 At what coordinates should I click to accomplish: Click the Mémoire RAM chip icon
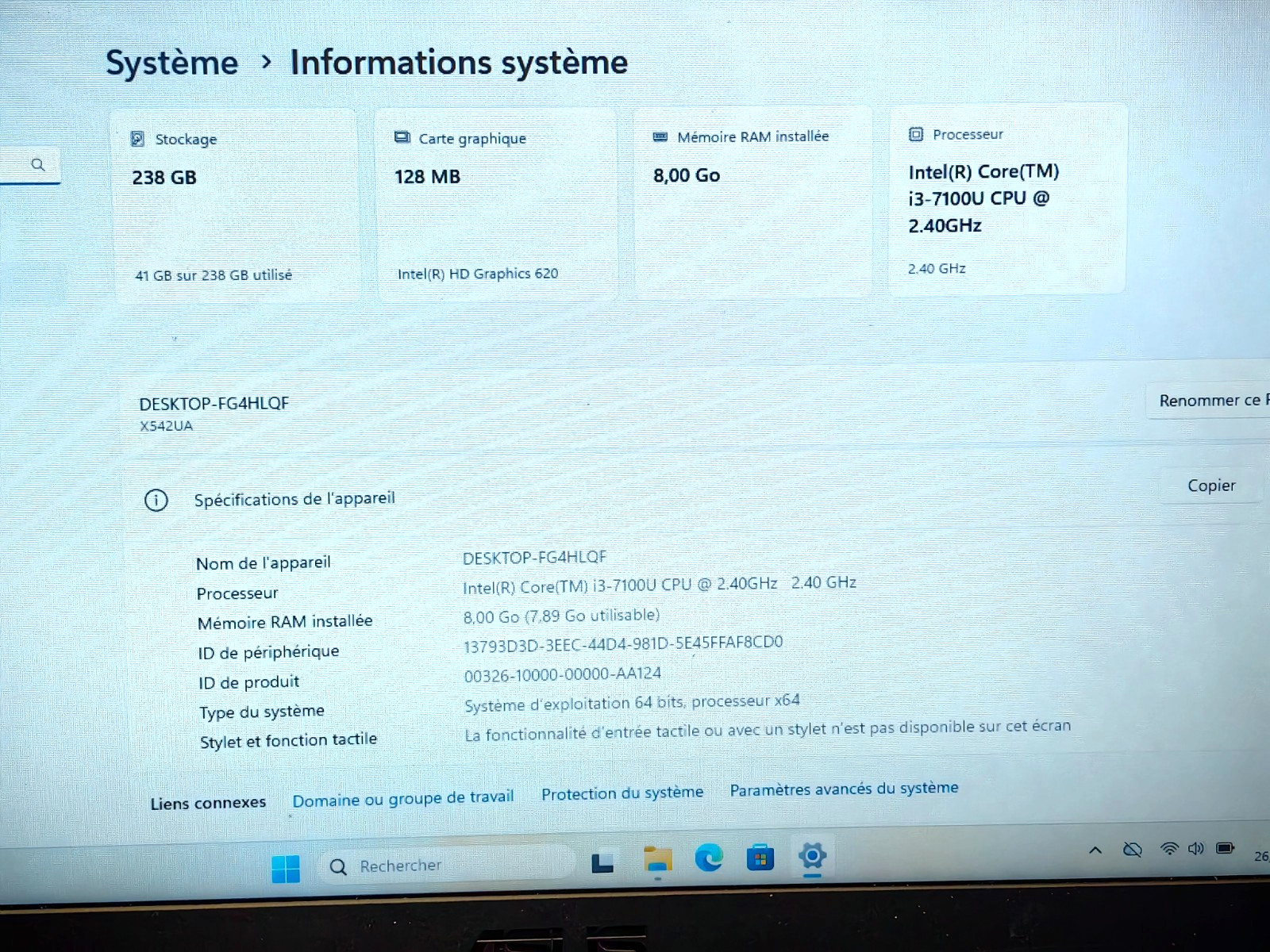pos(660,136)
